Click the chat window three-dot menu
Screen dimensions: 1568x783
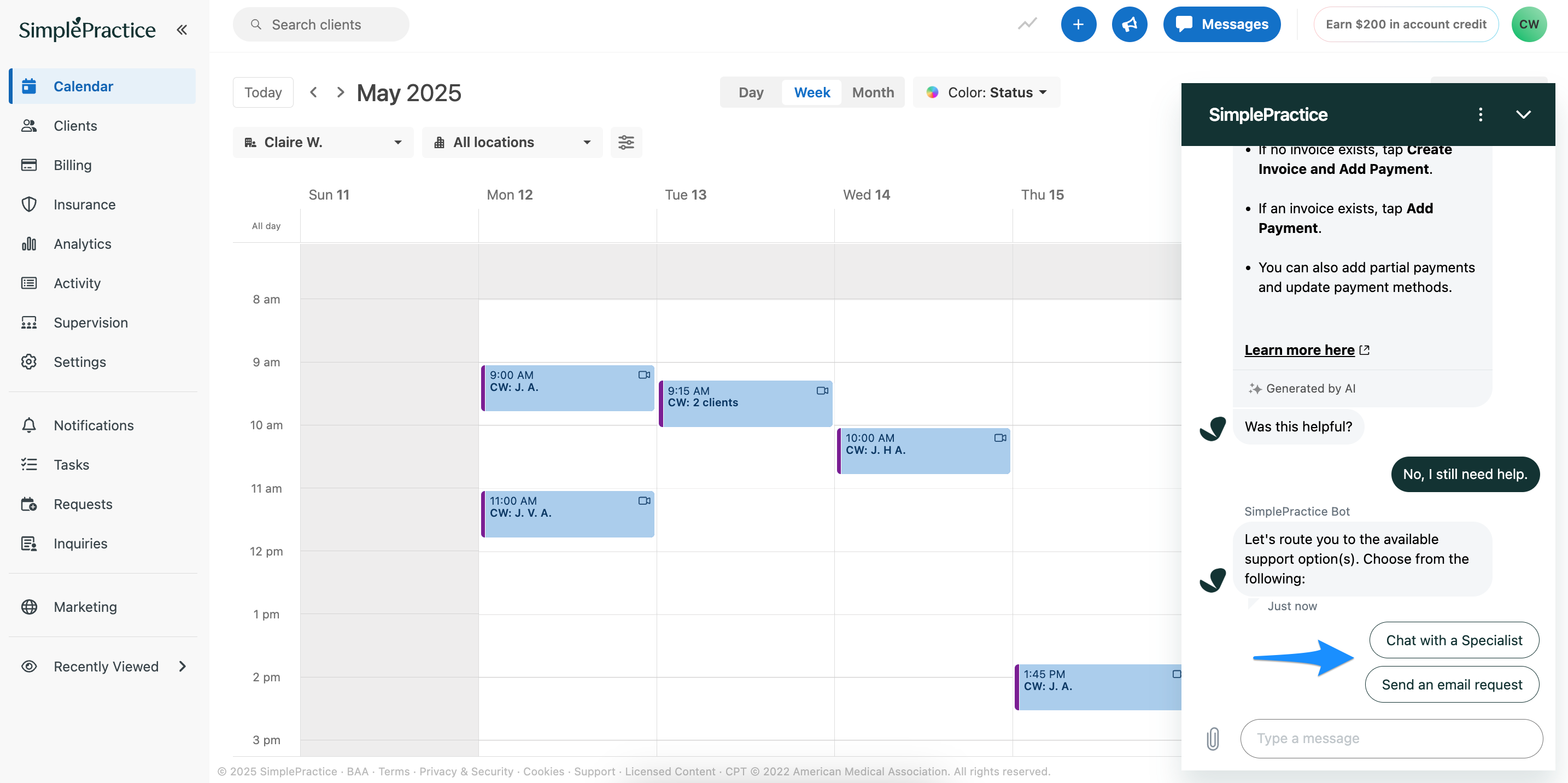click(1481, 114)
